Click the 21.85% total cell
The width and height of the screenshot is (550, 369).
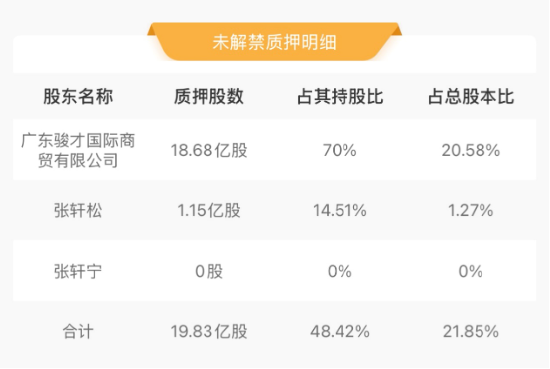pos(471,331)
